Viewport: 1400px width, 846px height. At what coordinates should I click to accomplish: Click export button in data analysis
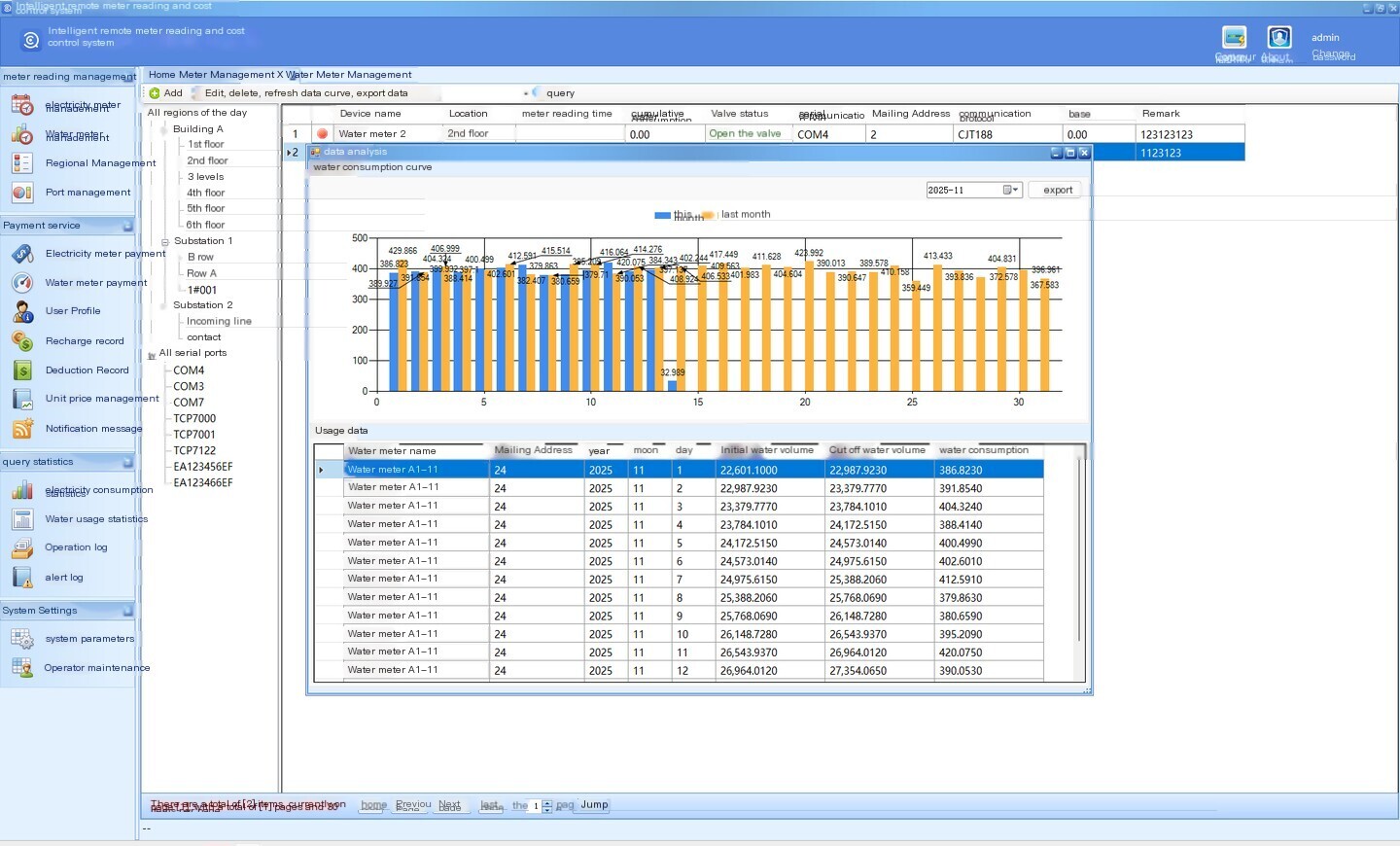click(x=1058, y=191)
